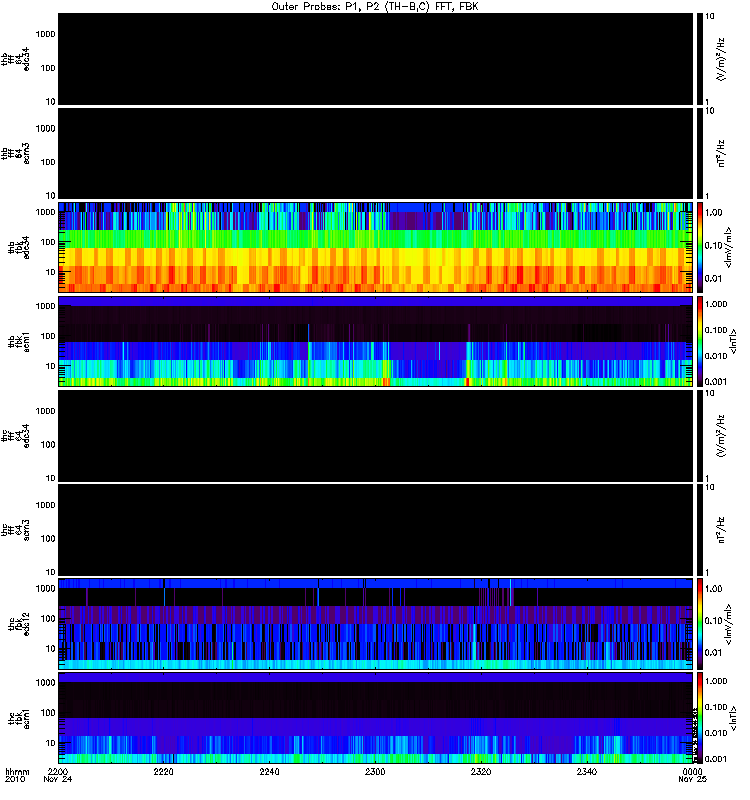This screenshot has width=750, height=800.
Task: Click the empty thc fff scm3 spectrogram panel
Action: (x=376, y=530)
